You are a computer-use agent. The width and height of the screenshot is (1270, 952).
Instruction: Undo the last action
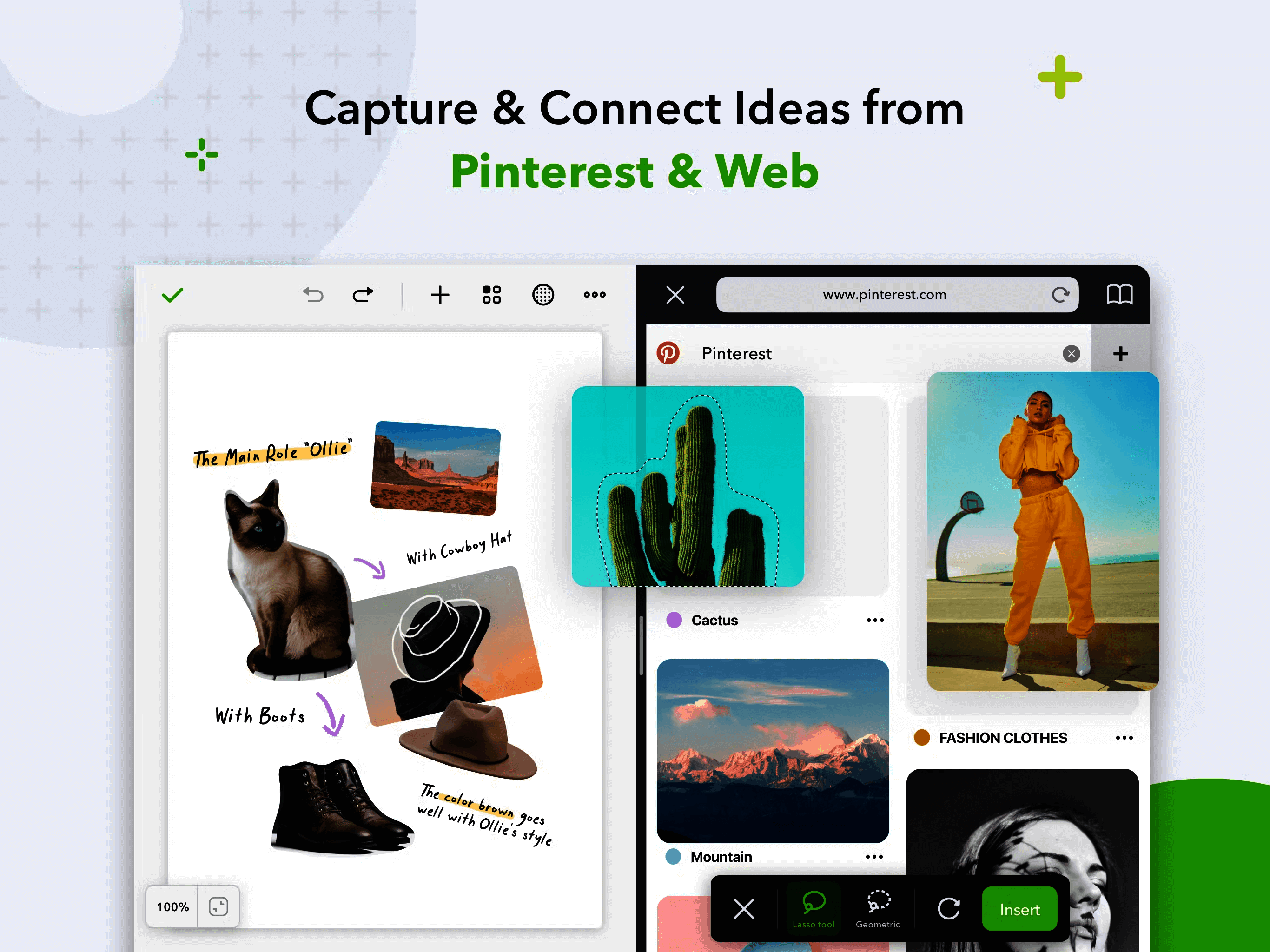(x=313, y=295)
